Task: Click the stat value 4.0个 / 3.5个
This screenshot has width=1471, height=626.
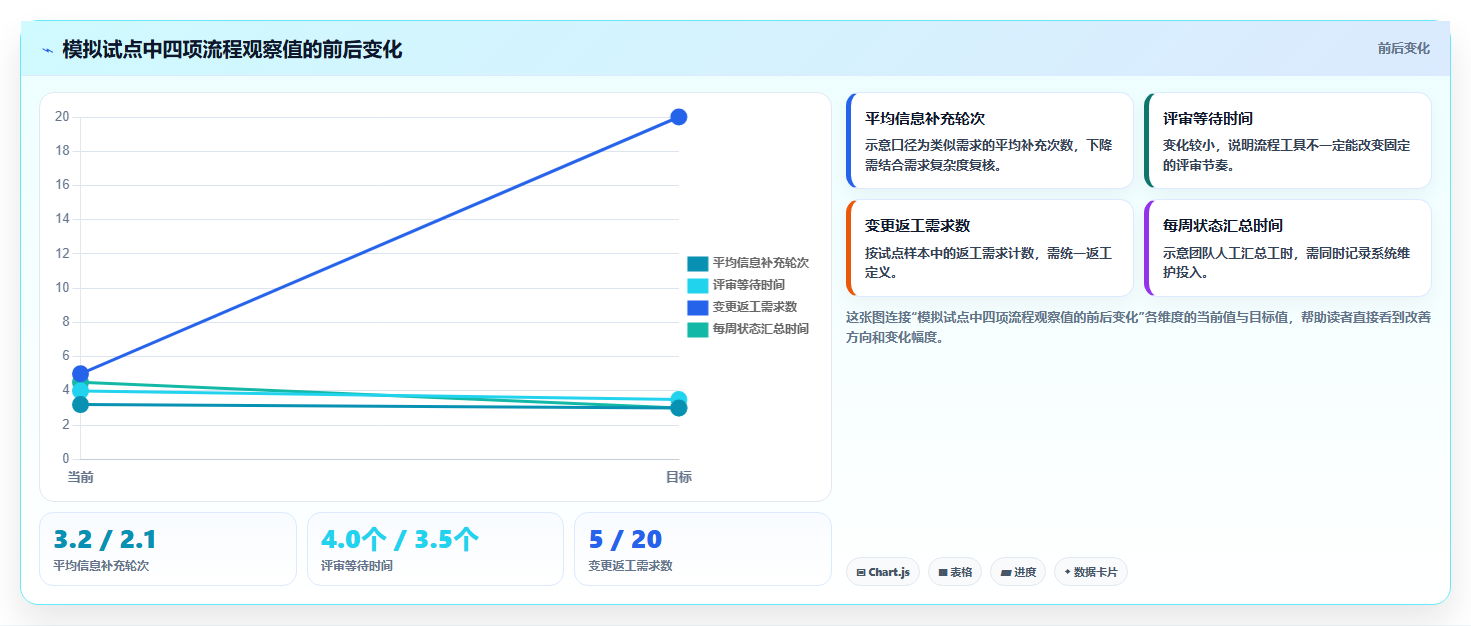Action: click(400, 540)
